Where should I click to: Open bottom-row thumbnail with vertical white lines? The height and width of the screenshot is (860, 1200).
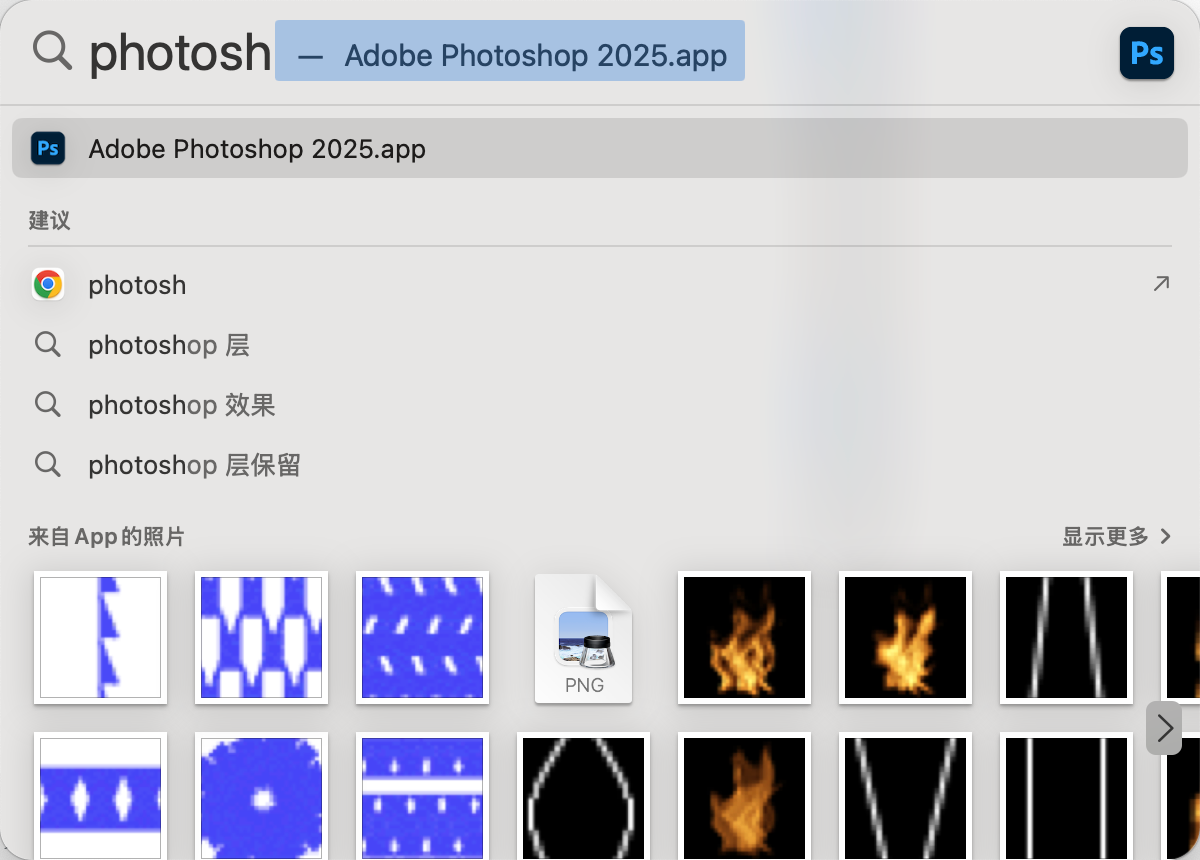1066,797
